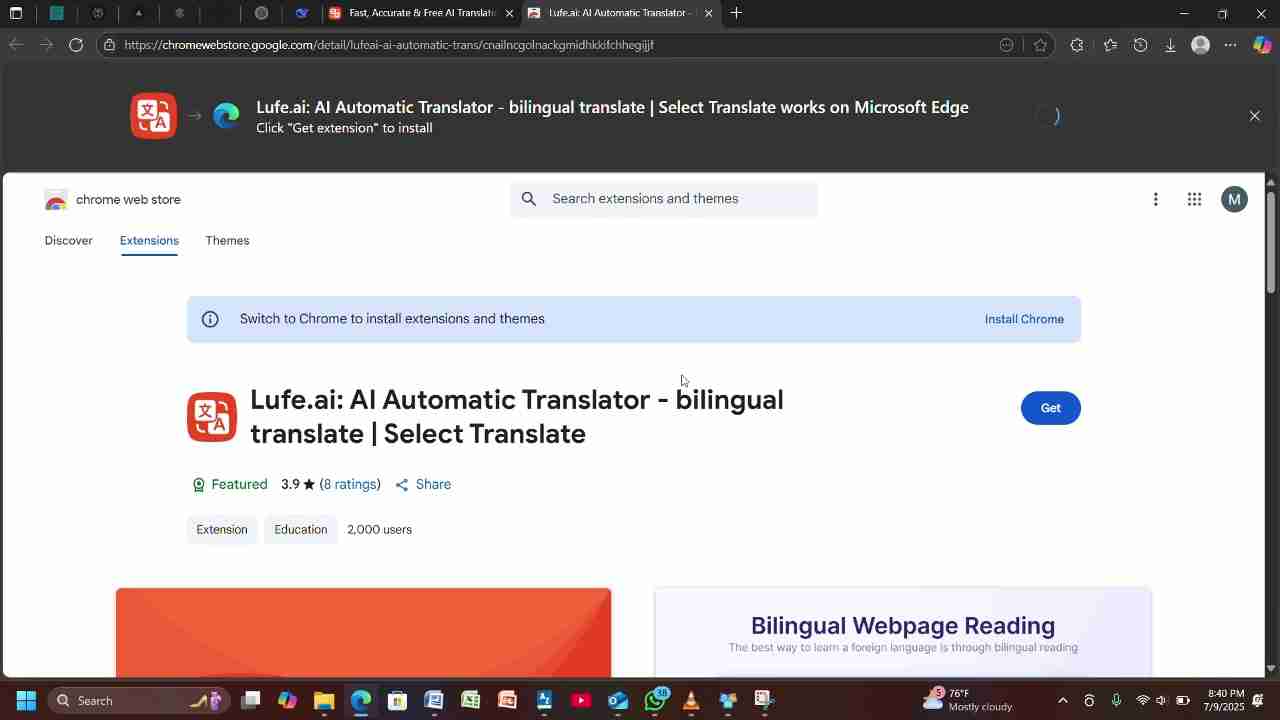Viewport: 1280px width, 720px height.
Task: Click the Lufe.ai extension icon beside the title
Action: (x=211, y=417)
